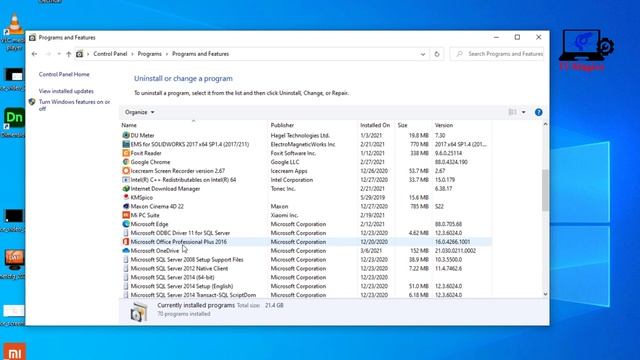Click publisher Tonec Inc.

coord(283,189)
